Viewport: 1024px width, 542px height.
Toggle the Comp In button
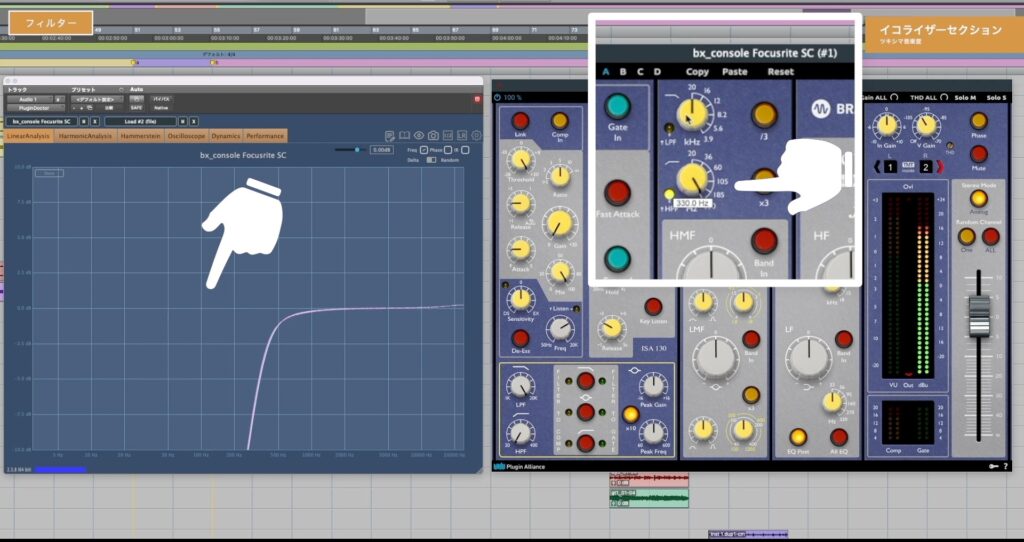(x=560, y=121)
